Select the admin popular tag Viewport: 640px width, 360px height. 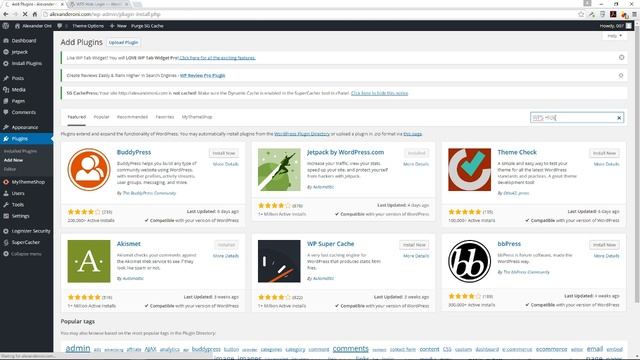(x=78, y=348)
